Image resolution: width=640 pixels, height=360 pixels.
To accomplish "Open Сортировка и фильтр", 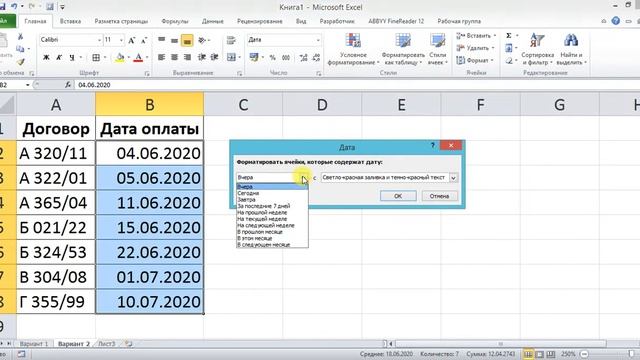I will pos(537,49).
